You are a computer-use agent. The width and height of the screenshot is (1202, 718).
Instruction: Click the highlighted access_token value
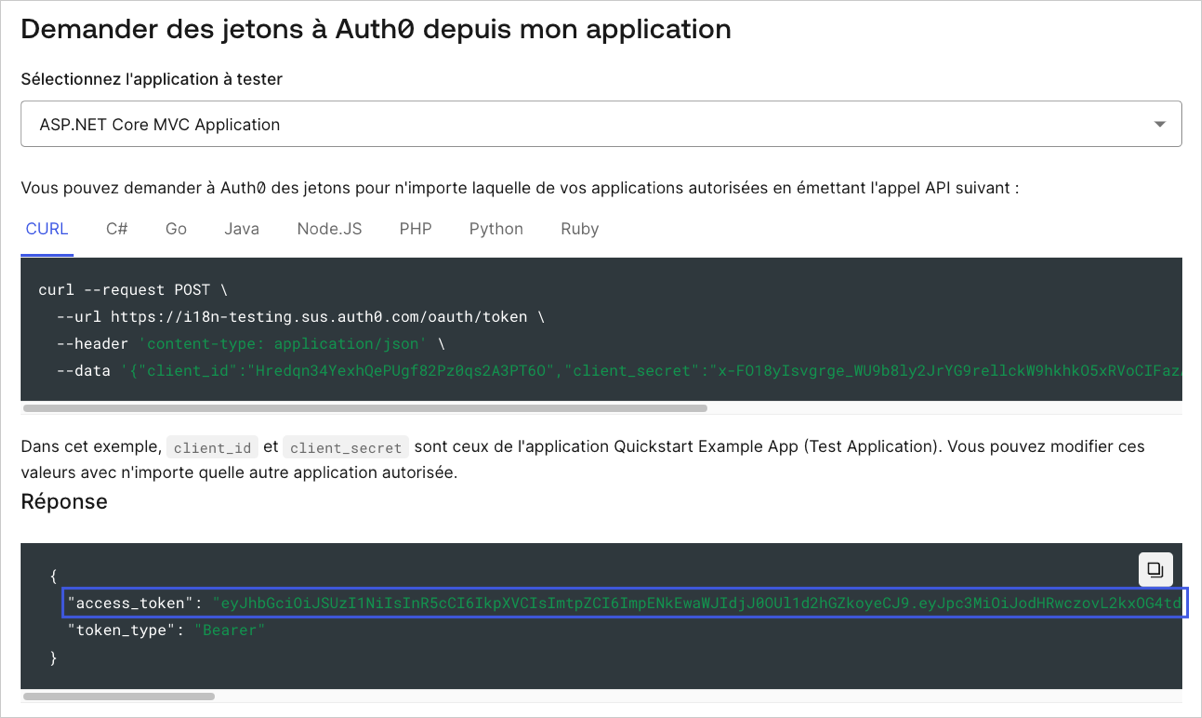click(624, 603)
